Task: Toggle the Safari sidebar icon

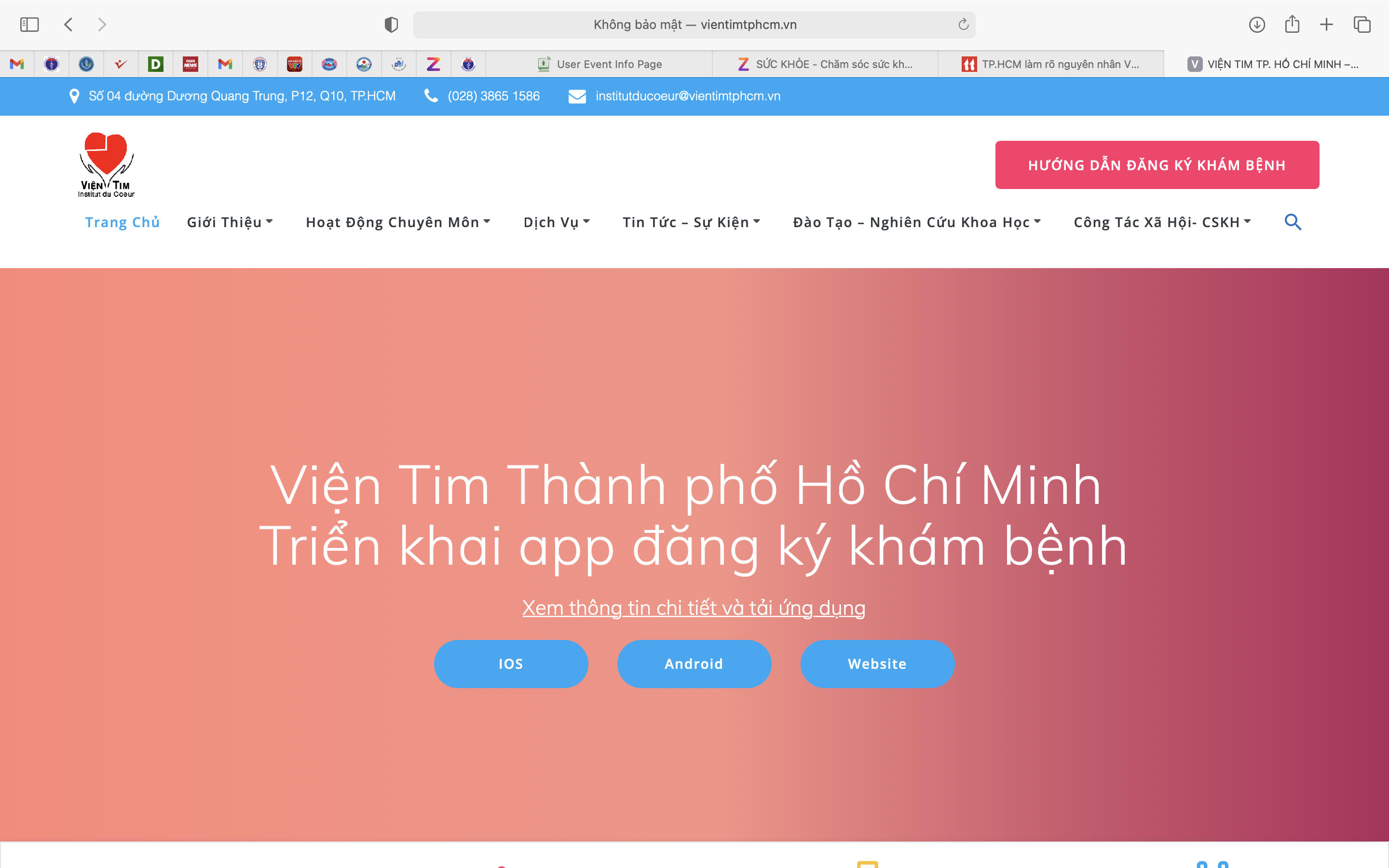Action: pyautogui.click(x=29, y=25)
